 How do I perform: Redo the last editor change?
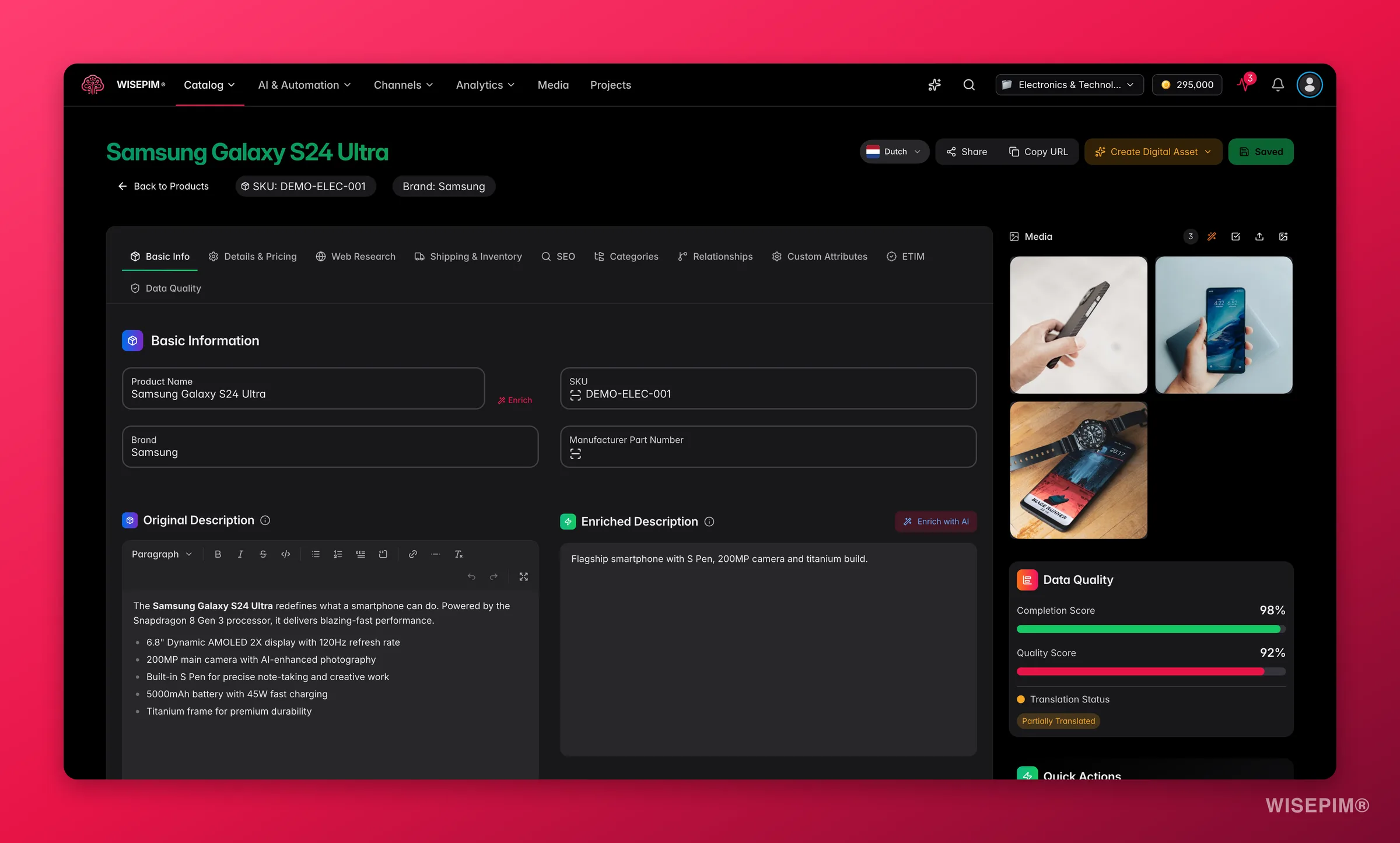pyautogui.click(x=494, y=576)
